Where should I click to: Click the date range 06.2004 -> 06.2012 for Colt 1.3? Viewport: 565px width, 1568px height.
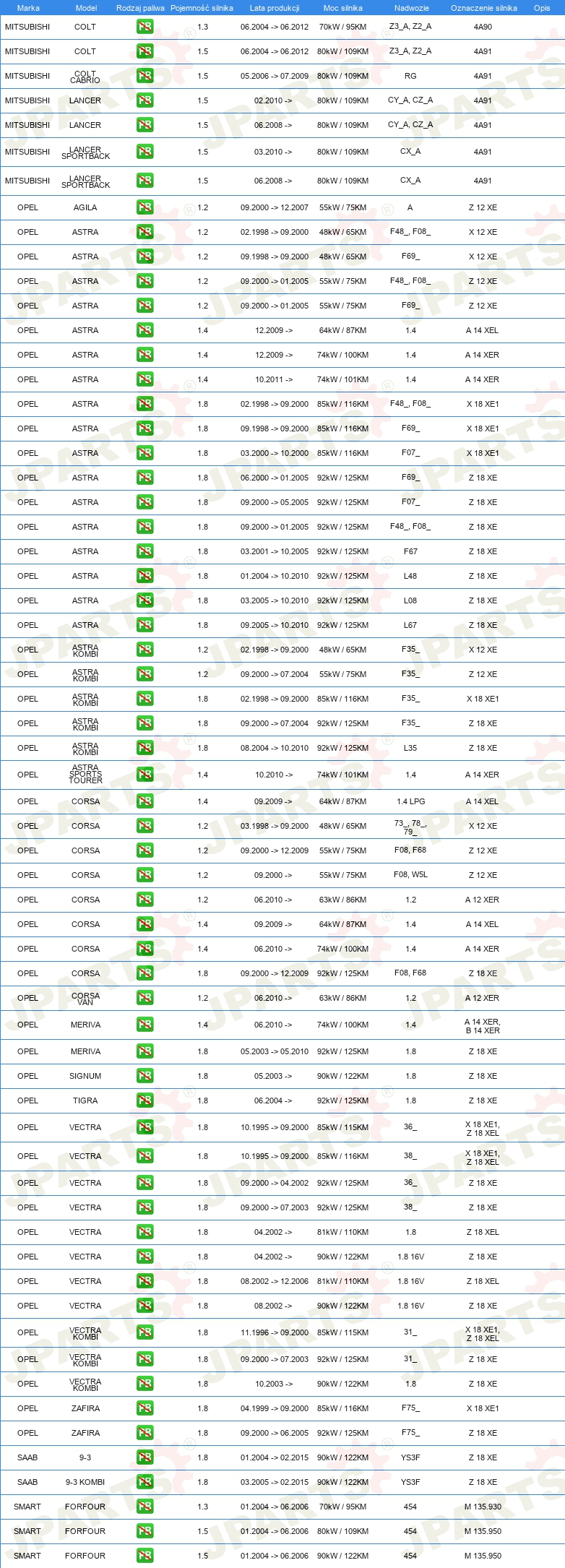click(x=275, y=27)
